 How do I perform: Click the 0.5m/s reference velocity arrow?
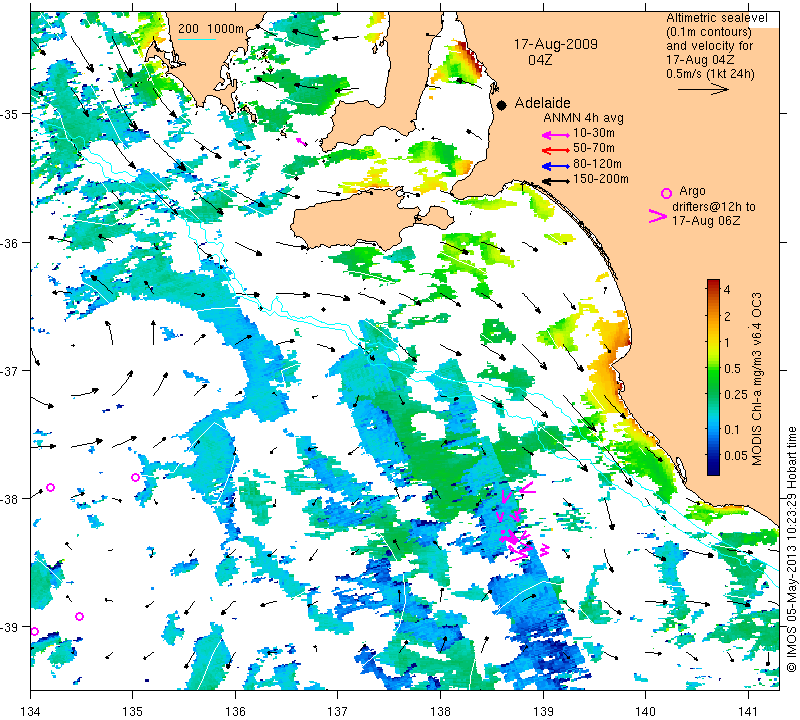pyautogui.click(x=703, y=89)
